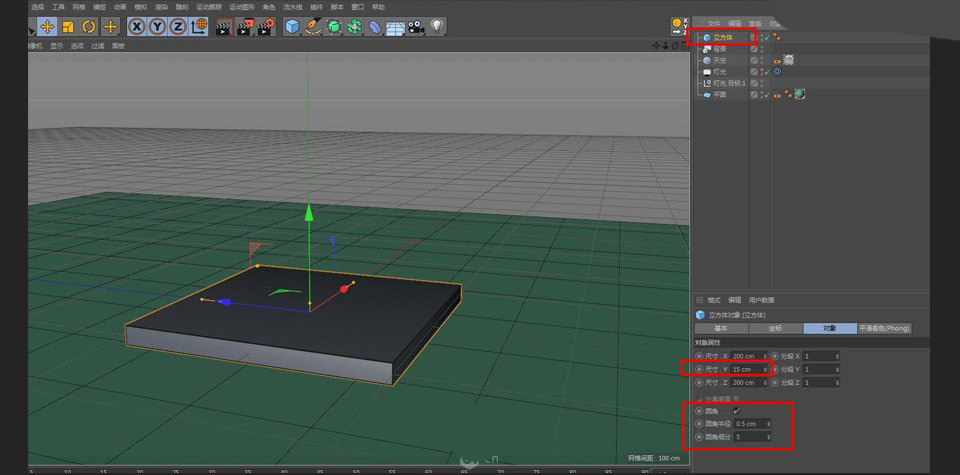The width and height of the screenshot is (960, 475).
Task: Select 天空 object in object manager
Action: [720, 60]
